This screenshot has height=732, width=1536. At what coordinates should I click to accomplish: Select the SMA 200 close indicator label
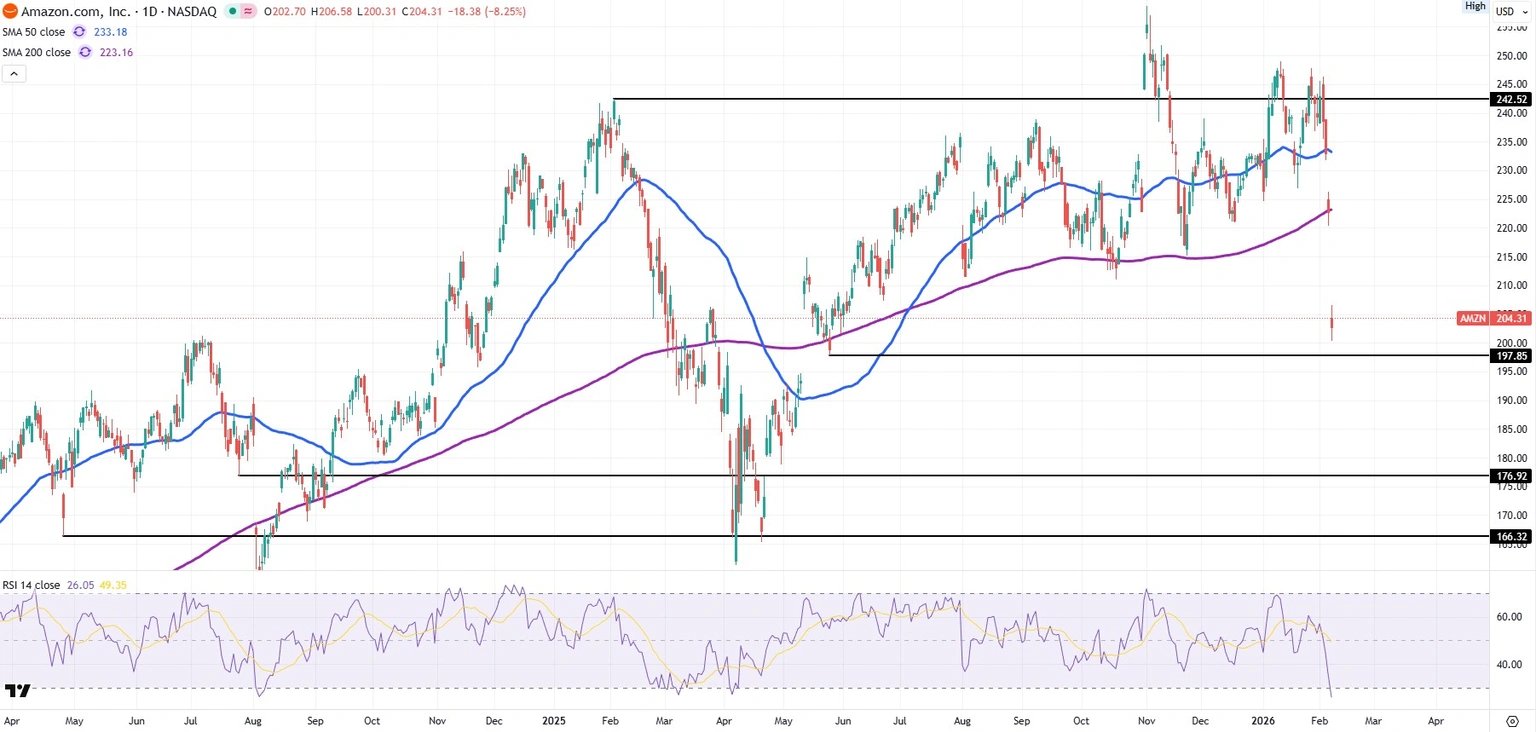click(36, 52)
